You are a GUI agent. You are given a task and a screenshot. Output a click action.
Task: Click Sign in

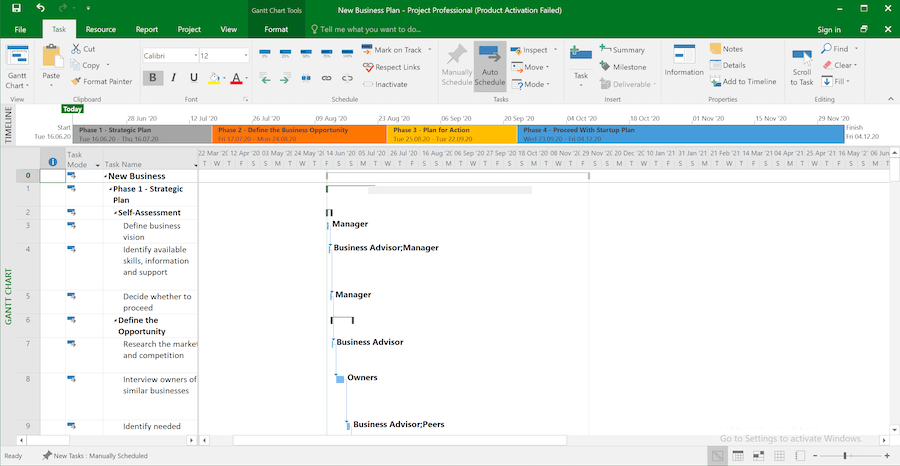pyautogui.click(x=829, y=30)
